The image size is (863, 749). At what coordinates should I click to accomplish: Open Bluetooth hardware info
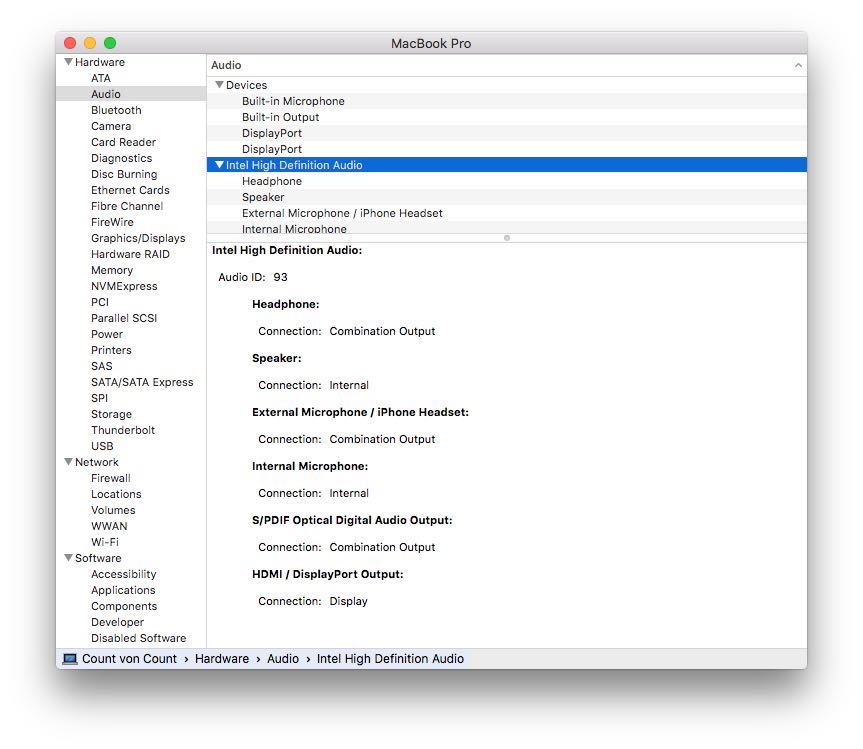(x=116, y=110)
